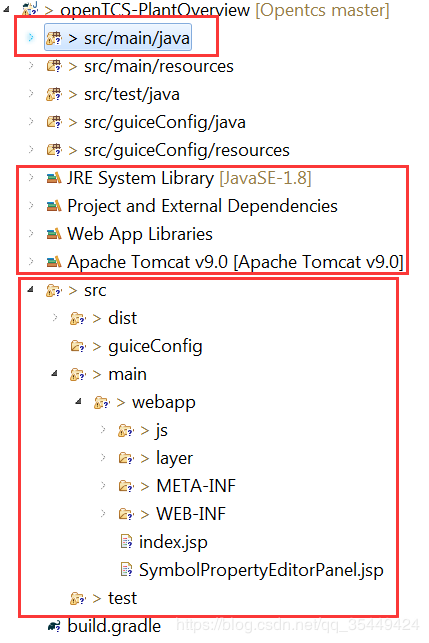The width and height of the screenshot is (429, 643).
Task: Collapse the src folder tree node
Action: click(x=30, y=290)
